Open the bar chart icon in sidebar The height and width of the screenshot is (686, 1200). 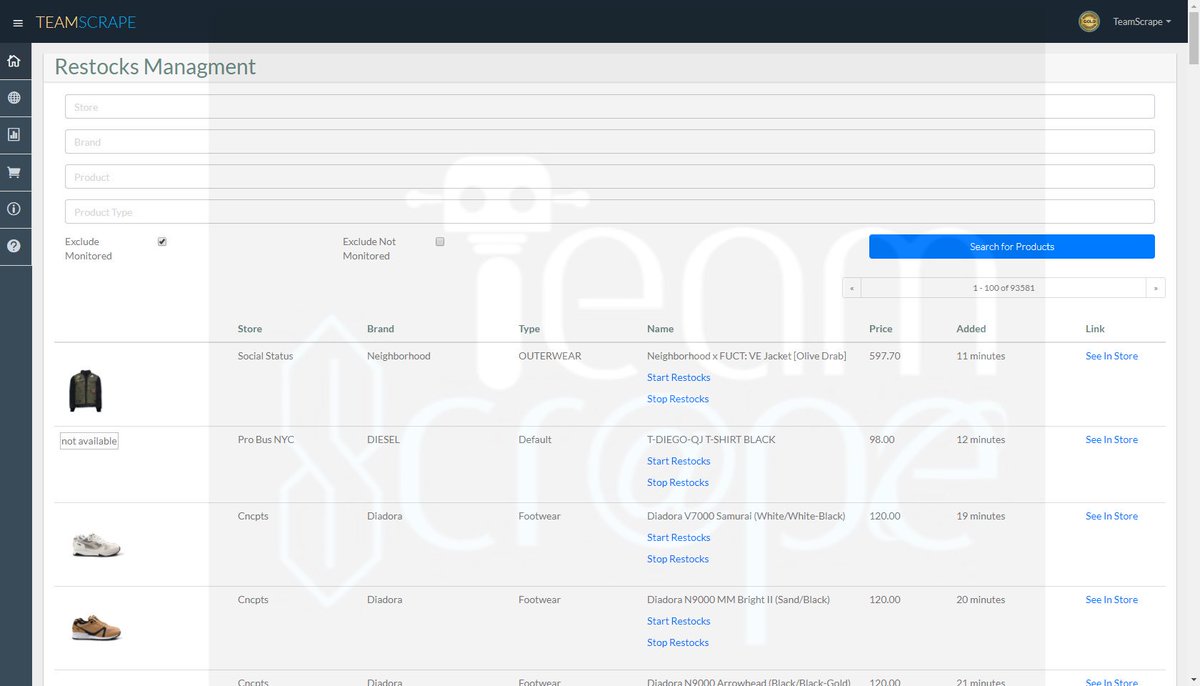coord(14,135)
